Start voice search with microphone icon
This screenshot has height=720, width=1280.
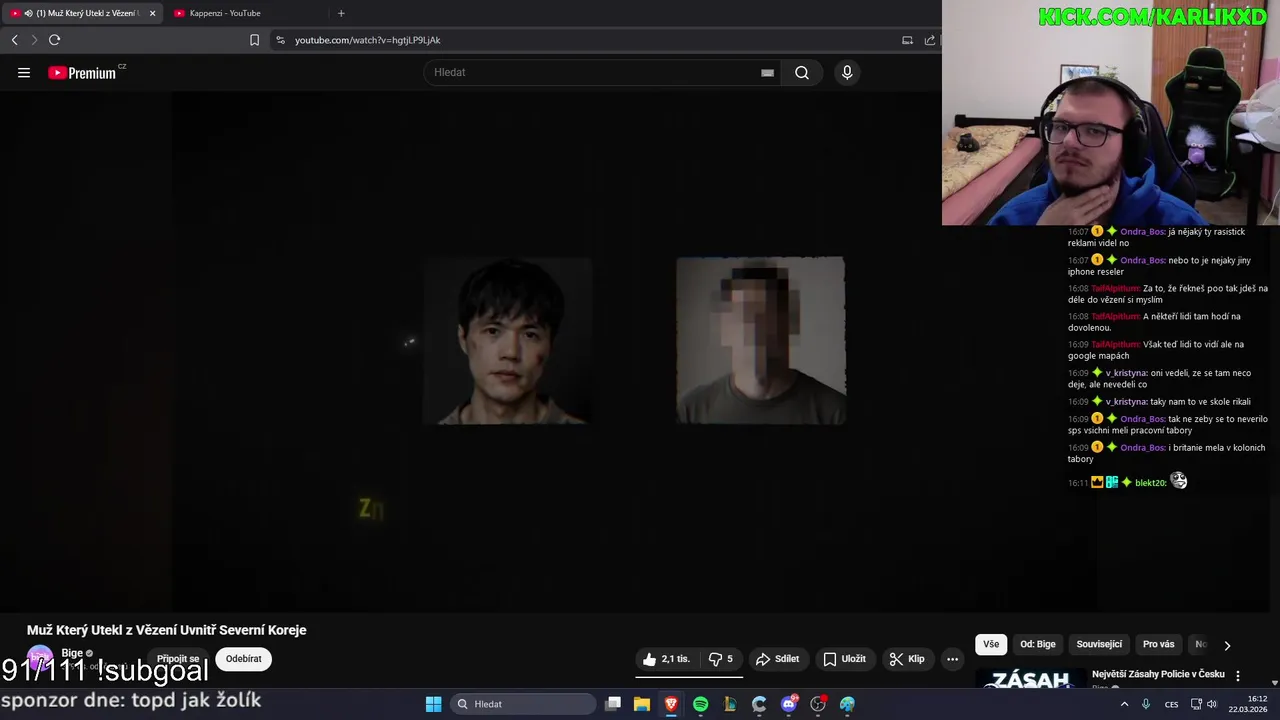click(x=847, y=72)
